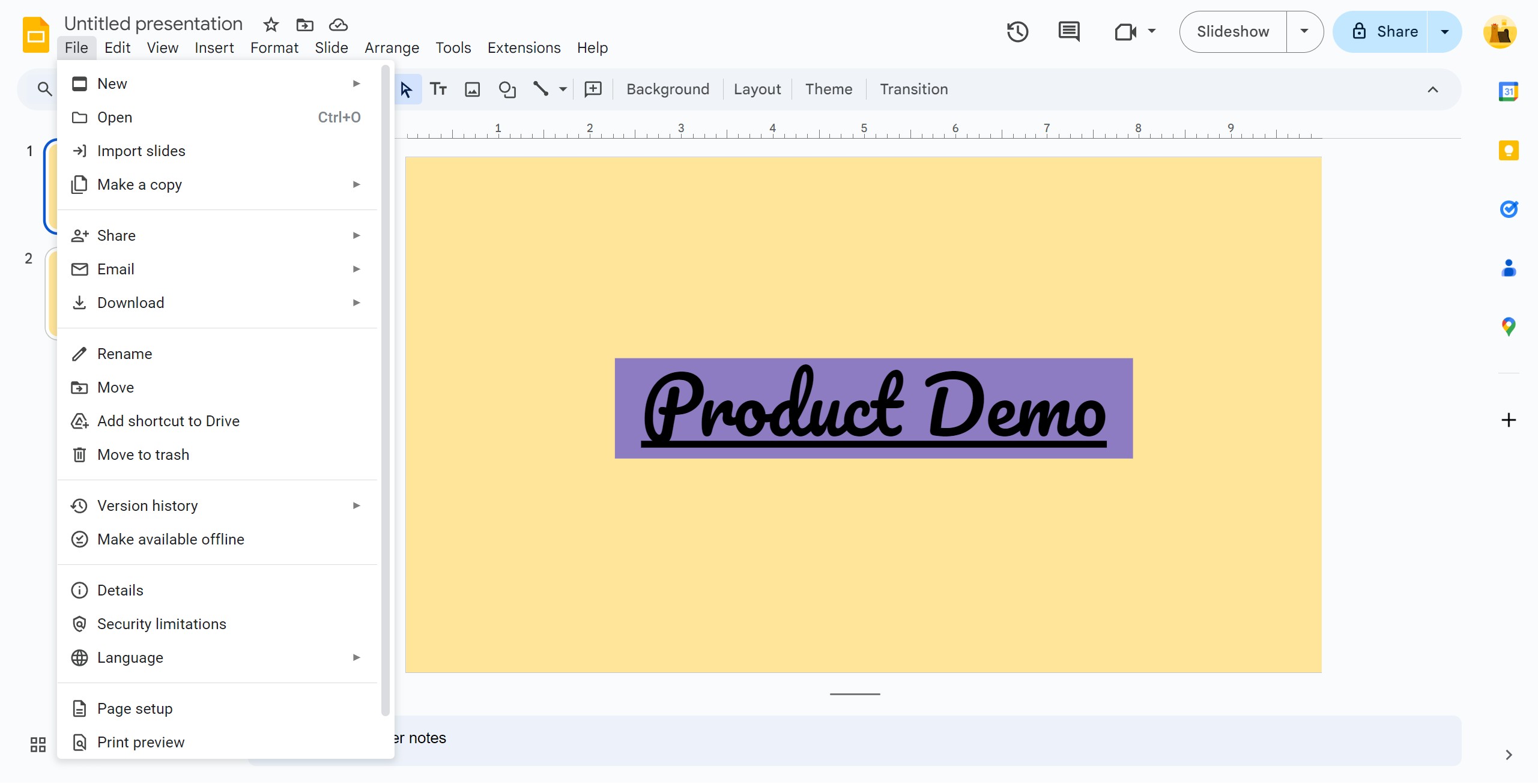Open the Edit menu
1538x784 pixels.
117,47
